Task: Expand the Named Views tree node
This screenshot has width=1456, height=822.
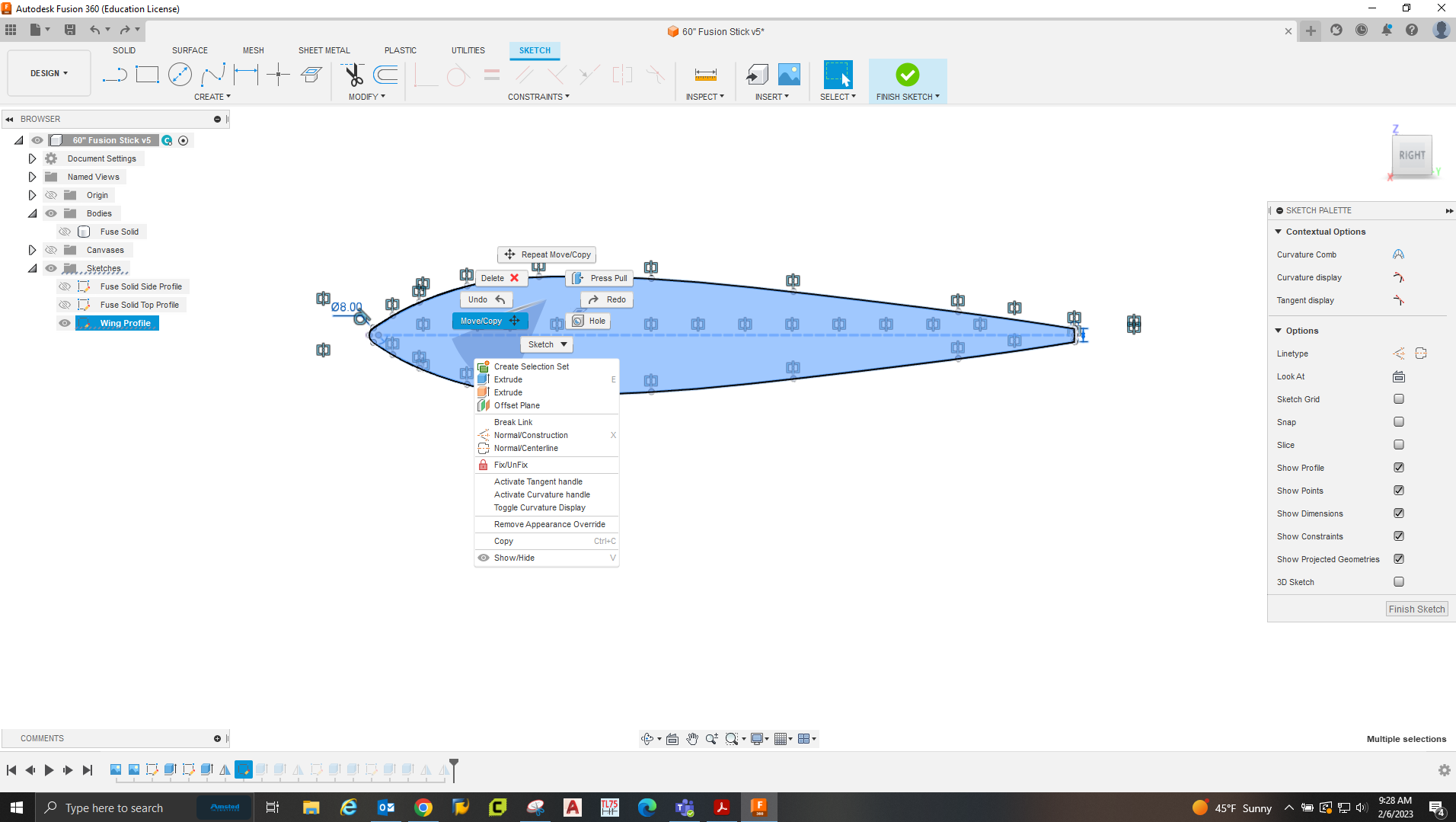Action: pos(32,177)
